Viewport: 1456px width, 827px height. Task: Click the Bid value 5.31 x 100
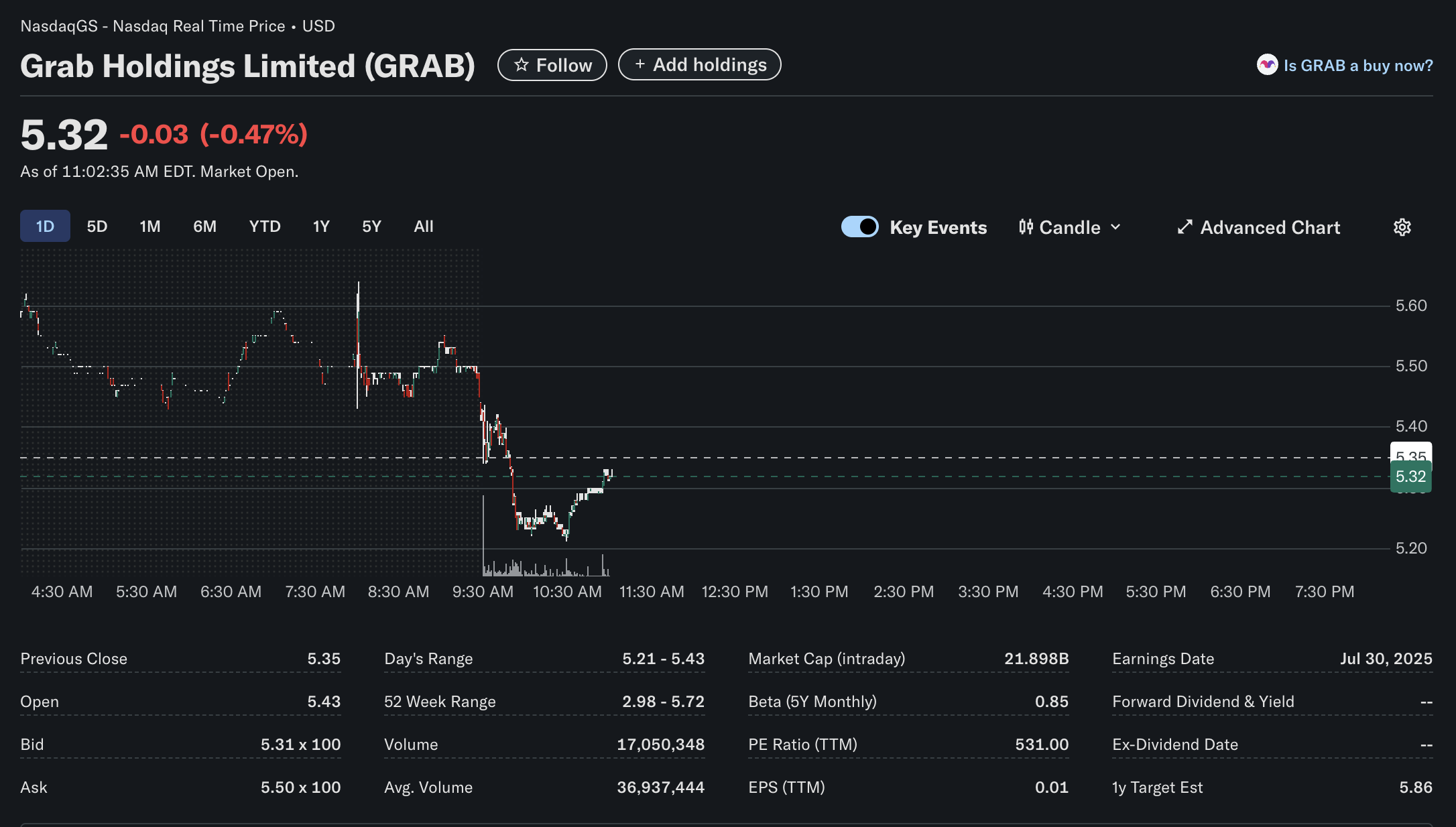(300, 745)
